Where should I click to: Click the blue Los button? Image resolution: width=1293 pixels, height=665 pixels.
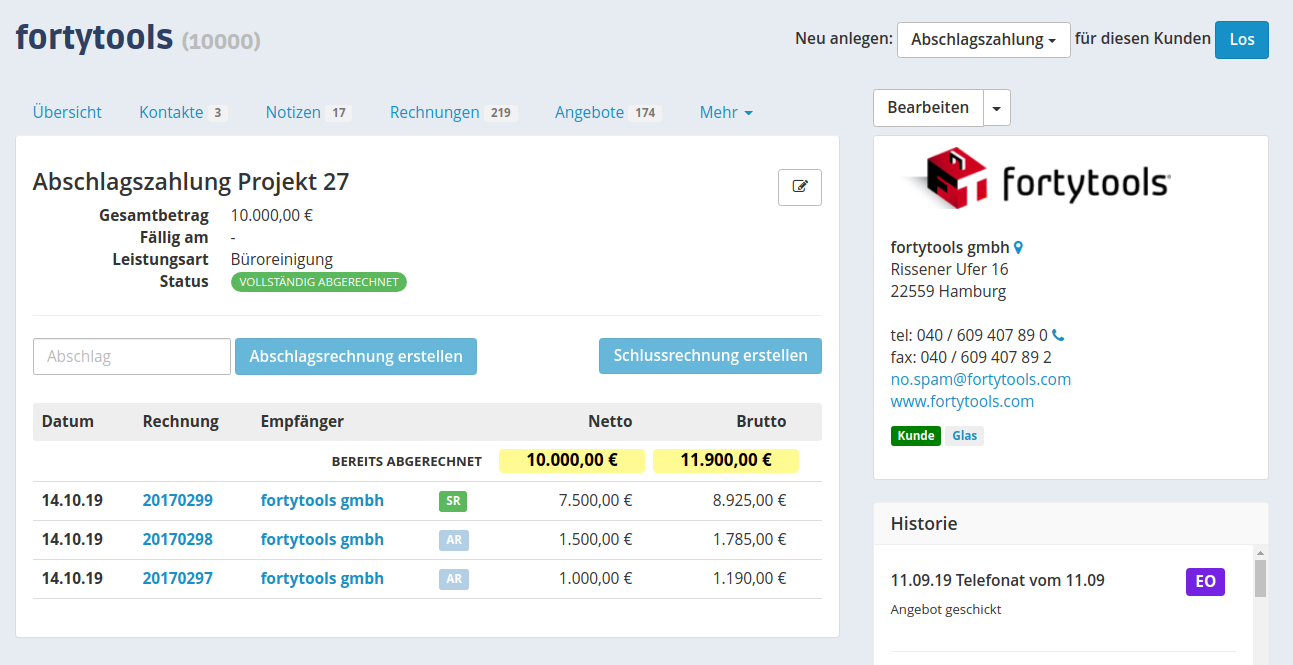click(1242, 40)
